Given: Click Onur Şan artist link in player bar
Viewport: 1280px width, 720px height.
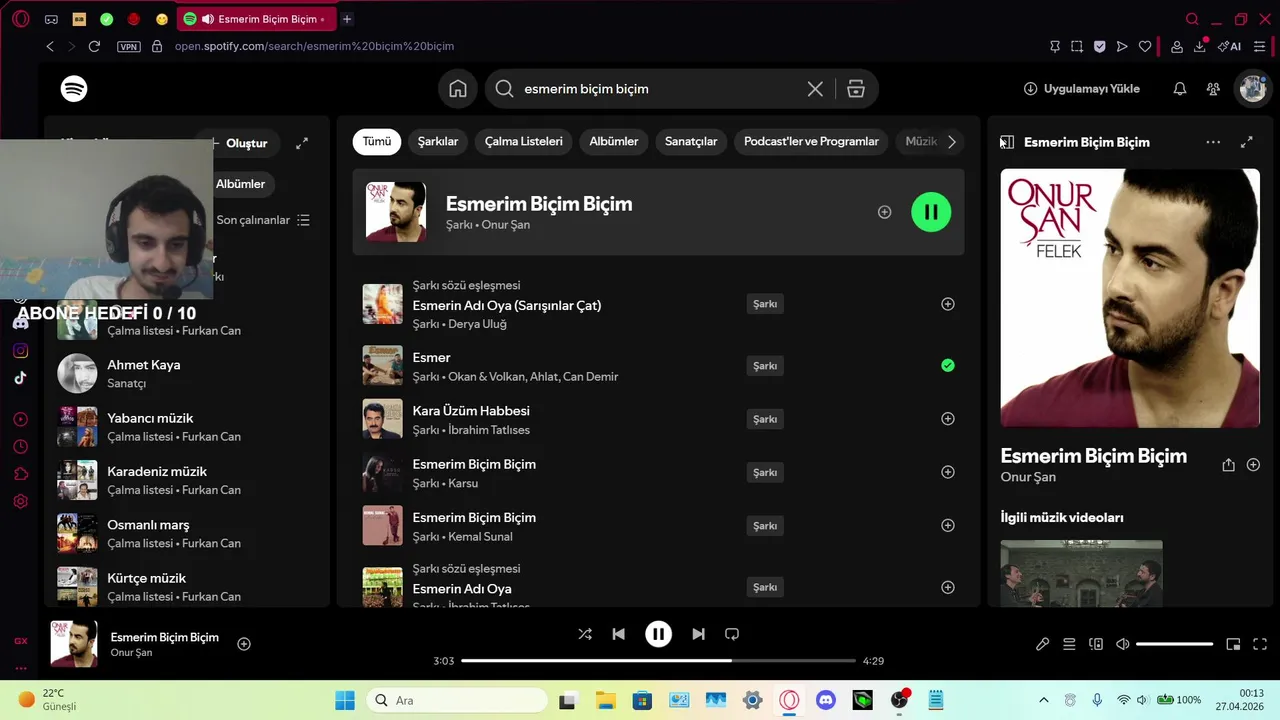Looking at the screenshot, I should pos(131,653).
